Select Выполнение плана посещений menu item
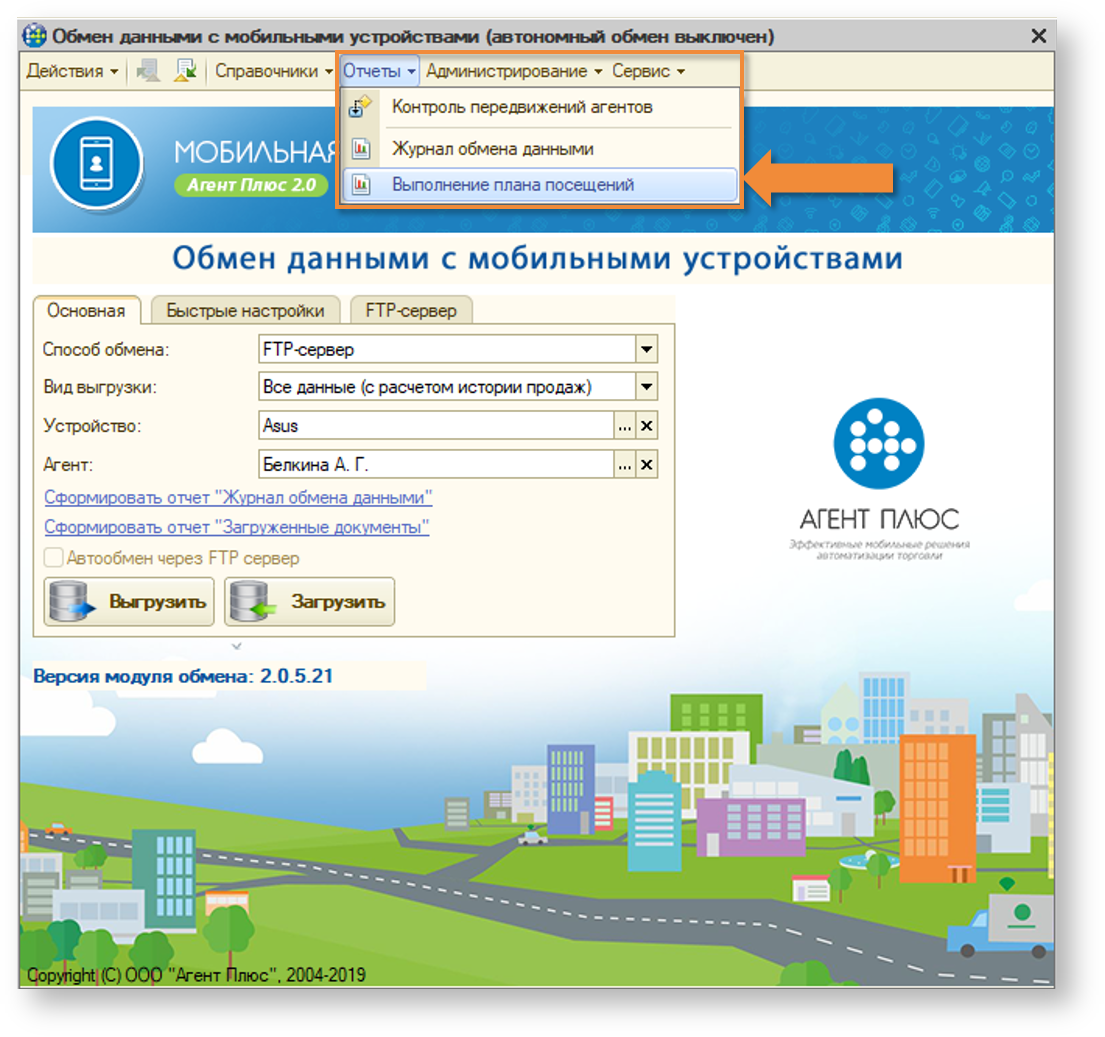 tap(539, 185)
